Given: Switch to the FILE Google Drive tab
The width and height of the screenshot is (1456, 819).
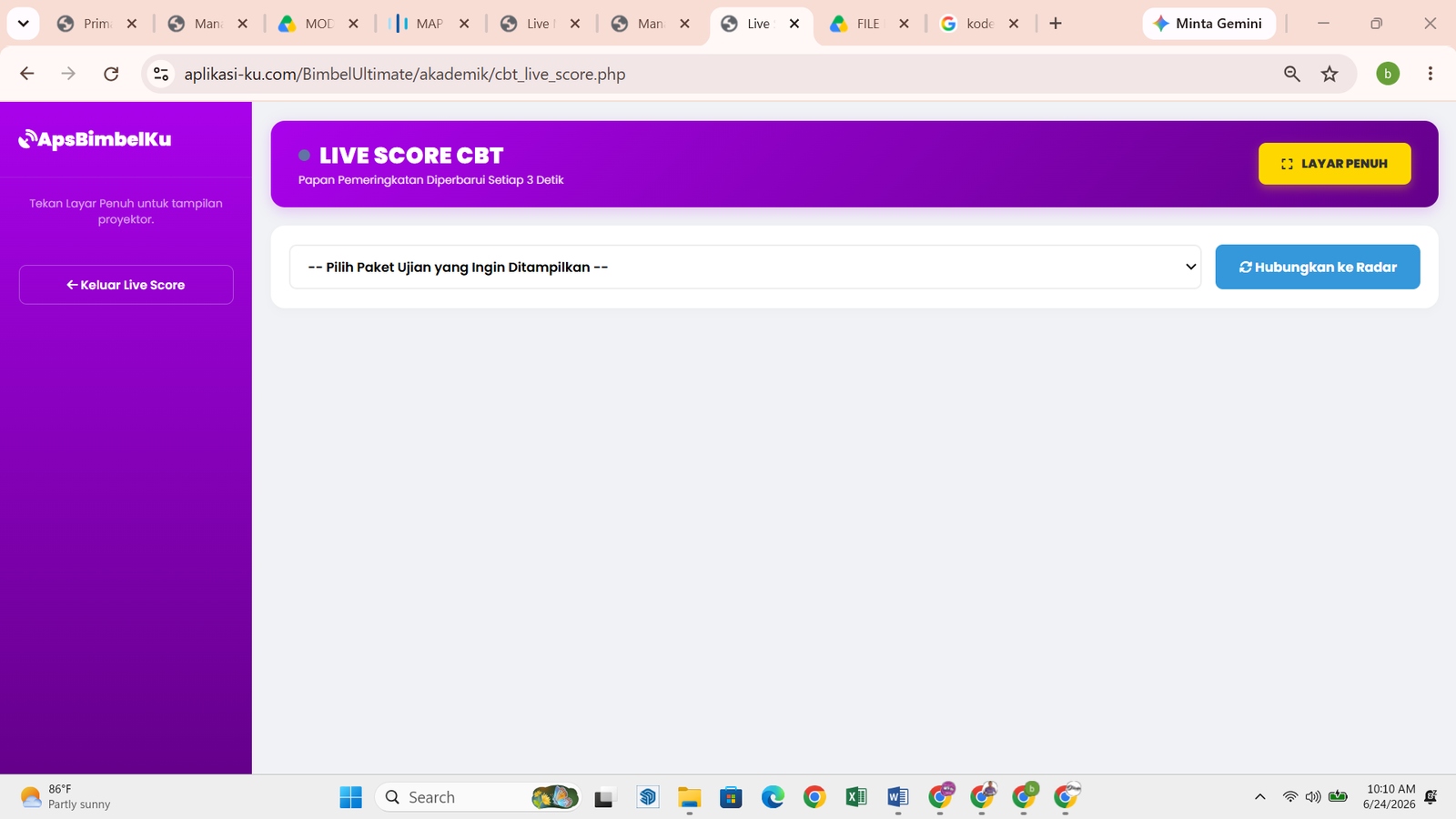Looking at the screenshot, I should click(869, 24).
